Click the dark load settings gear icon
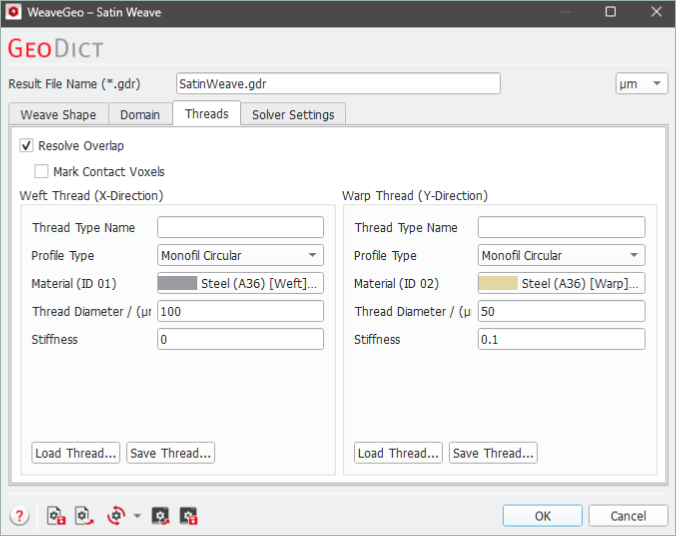Viewport: 676px width, 536px height. [x=161, y=516]
